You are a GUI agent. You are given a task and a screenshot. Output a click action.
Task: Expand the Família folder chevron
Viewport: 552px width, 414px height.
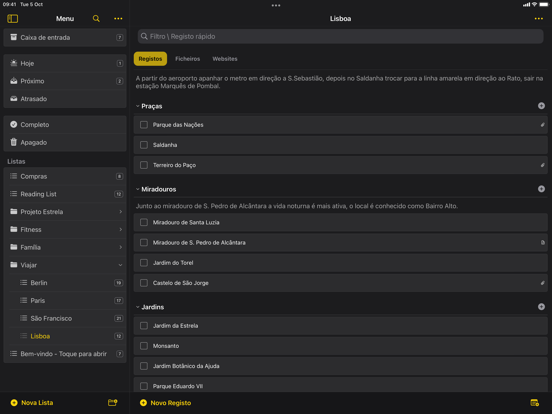(x=120, y=247)
